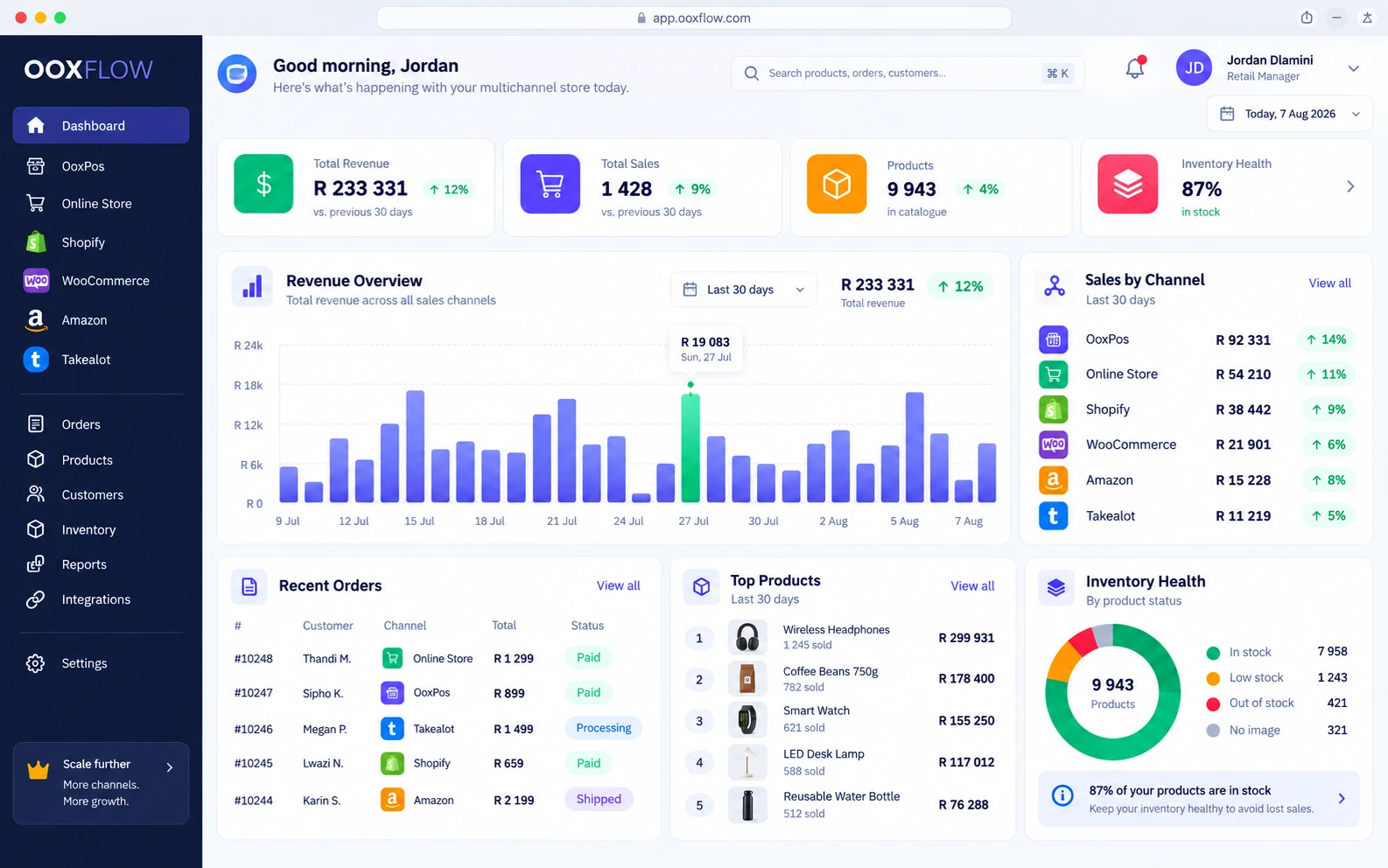The width and height of the screenshot is (1388, 868).
Task: Expand the Jordan Dlamini account menu chevron
Action: tap(1354, 68)
